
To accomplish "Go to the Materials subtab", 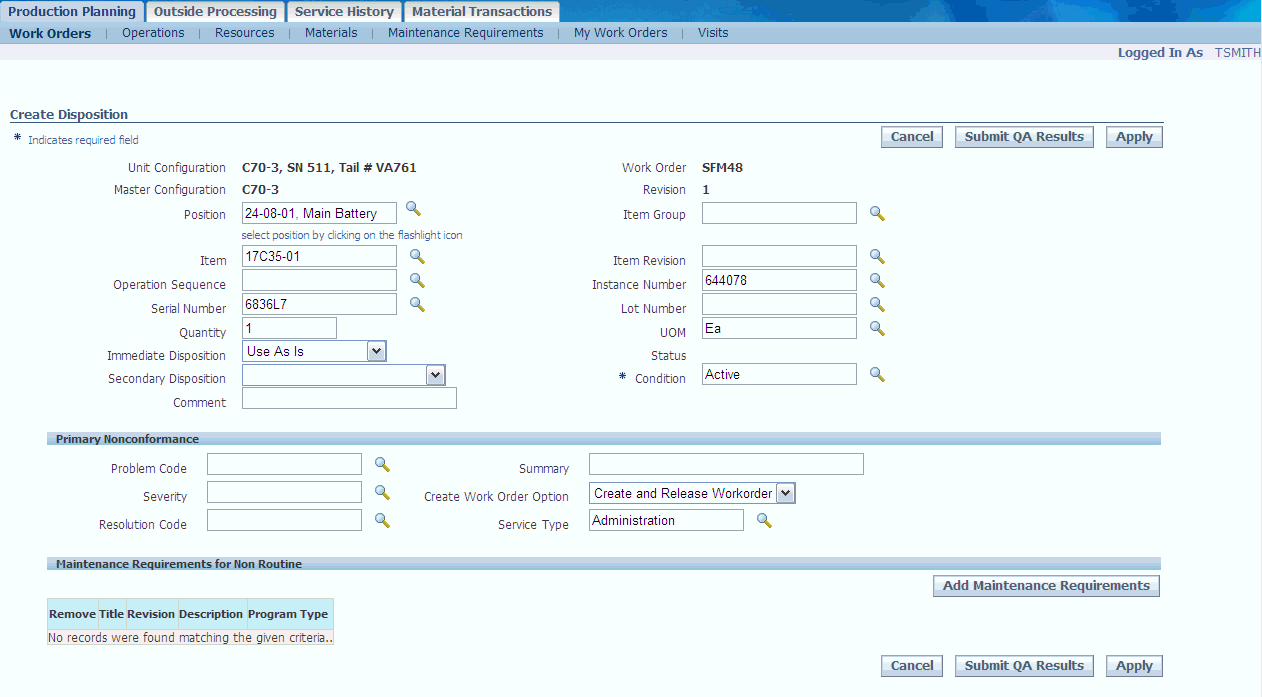I will (x=331, y=33).
